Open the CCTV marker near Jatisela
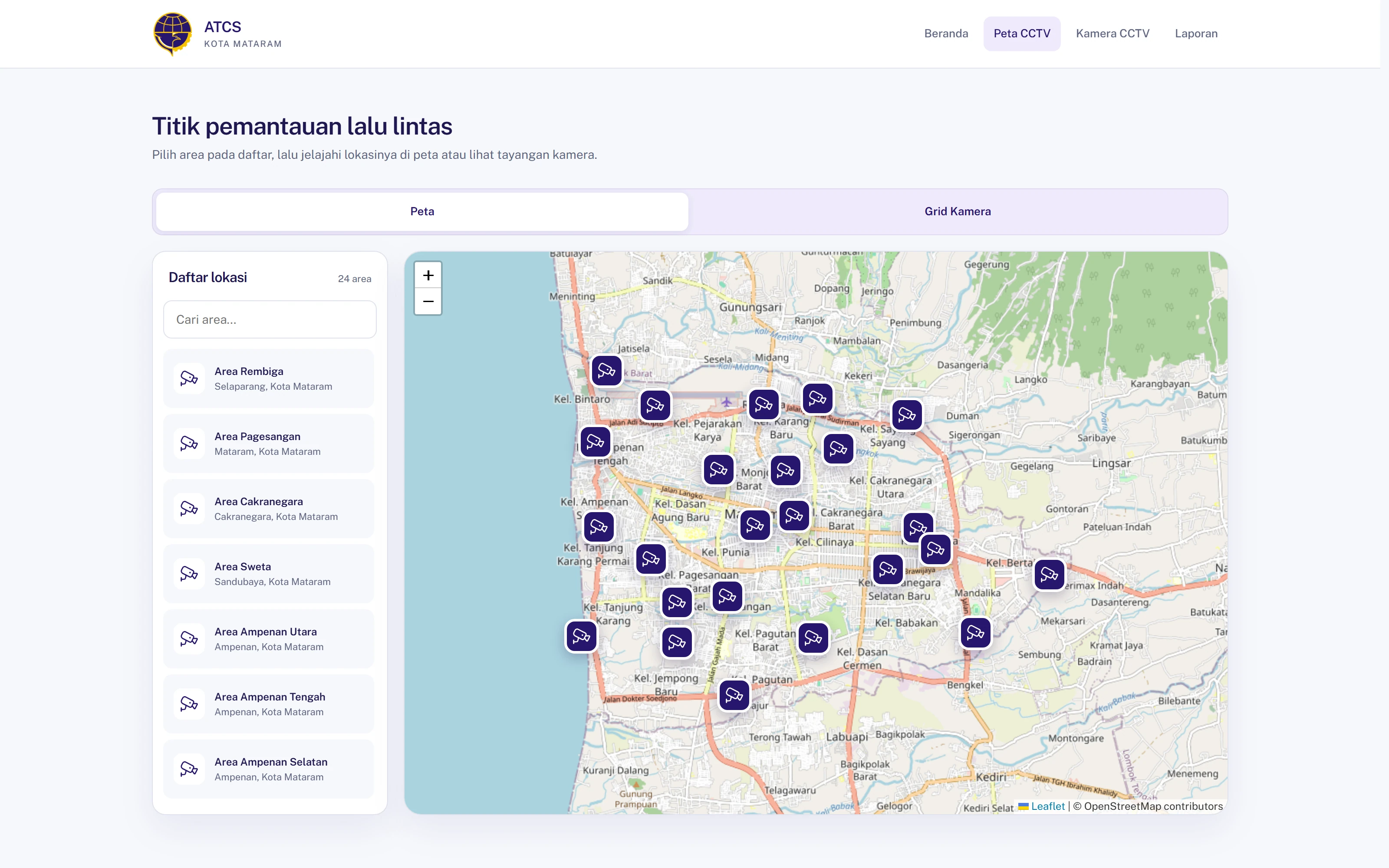 click(607, 371)
